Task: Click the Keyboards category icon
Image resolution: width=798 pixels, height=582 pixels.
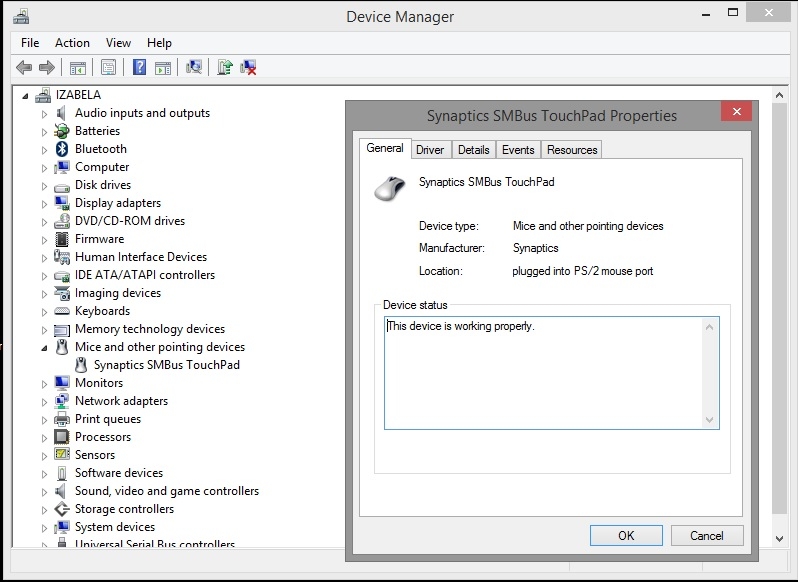Action: [x=62, y=311]
